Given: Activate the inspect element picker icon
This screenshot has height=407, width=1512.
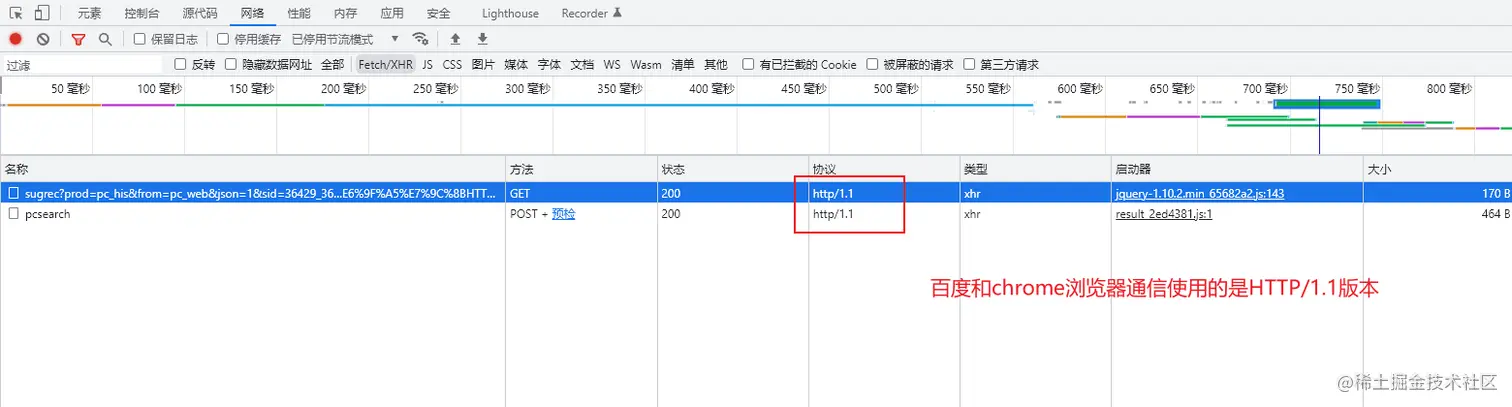Looking at the screenshot, I should coord(16,13).
